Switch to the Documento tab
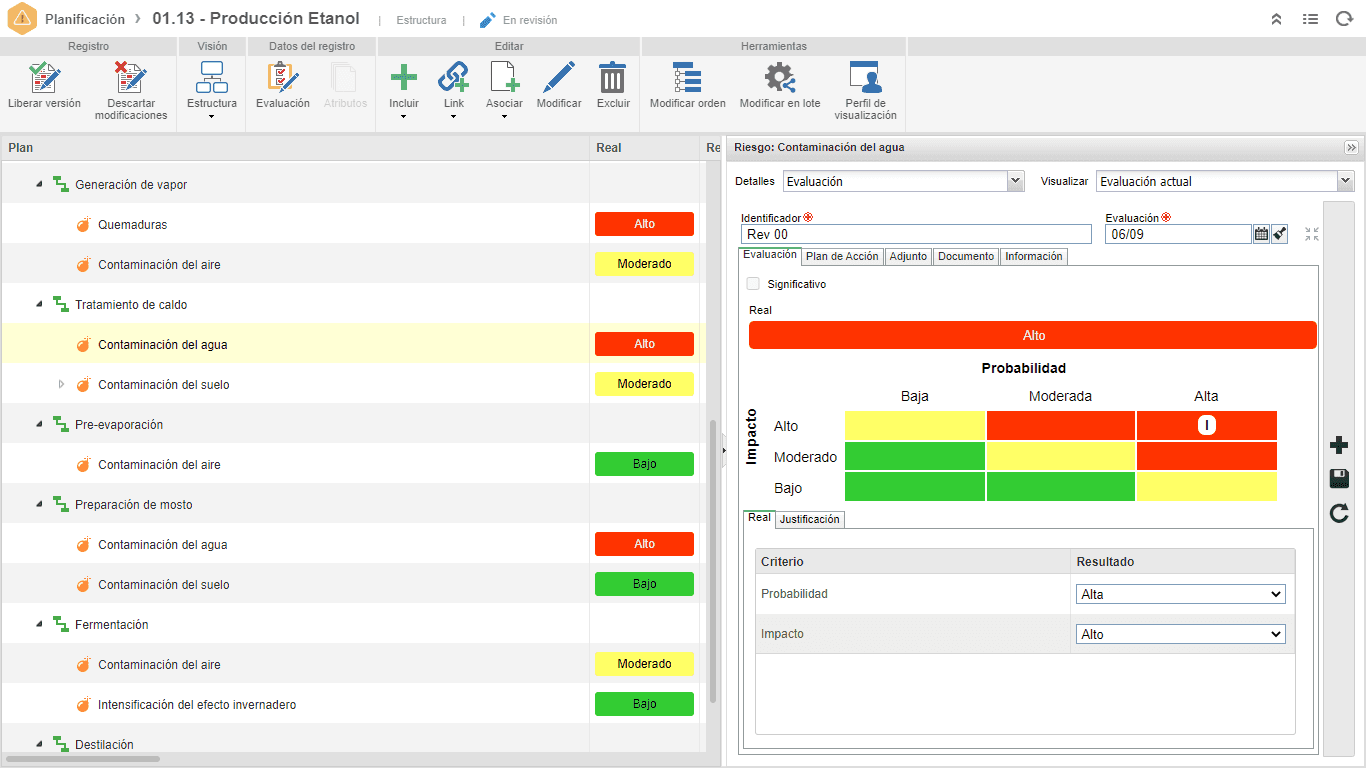This screenshot has height=768, width=1366. point(966,256)
